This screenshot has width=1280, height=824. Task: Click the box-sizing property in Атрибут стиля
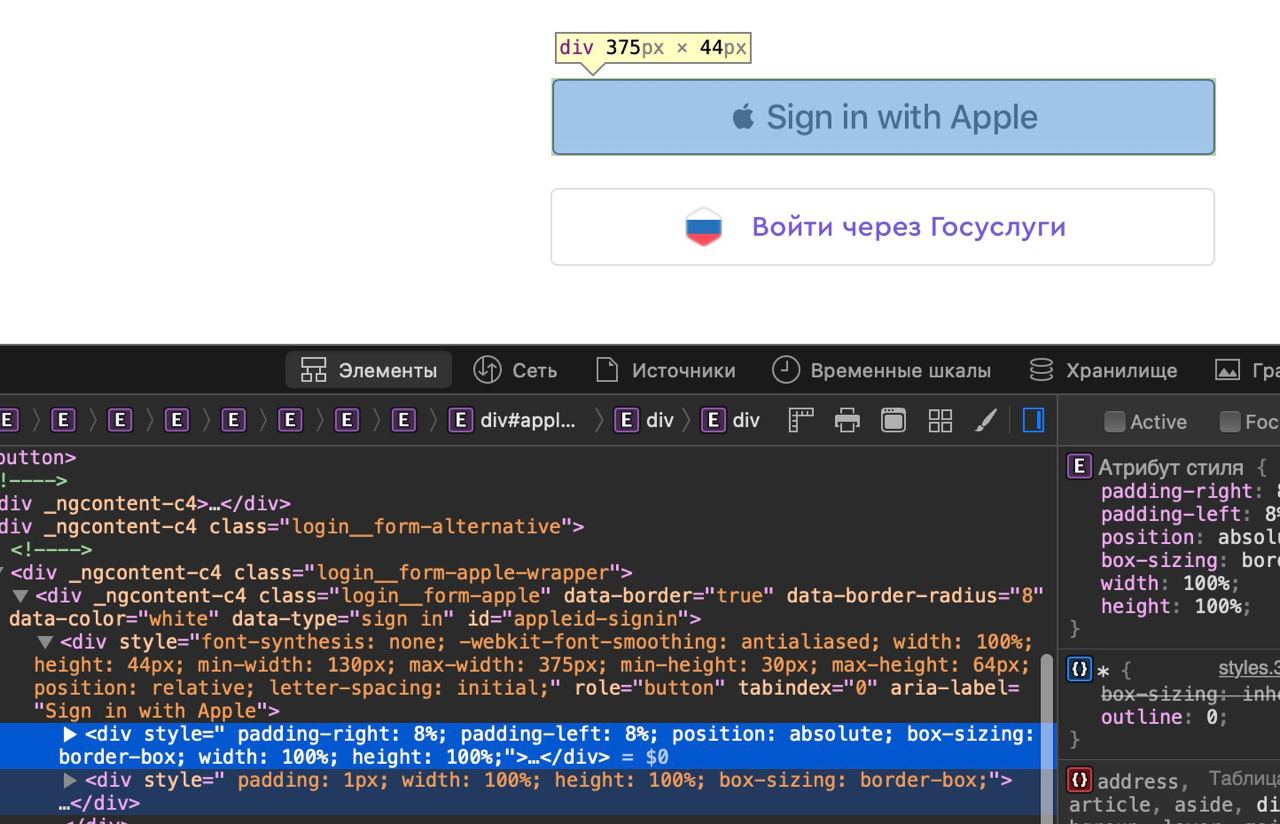(x=1159, y=560)
